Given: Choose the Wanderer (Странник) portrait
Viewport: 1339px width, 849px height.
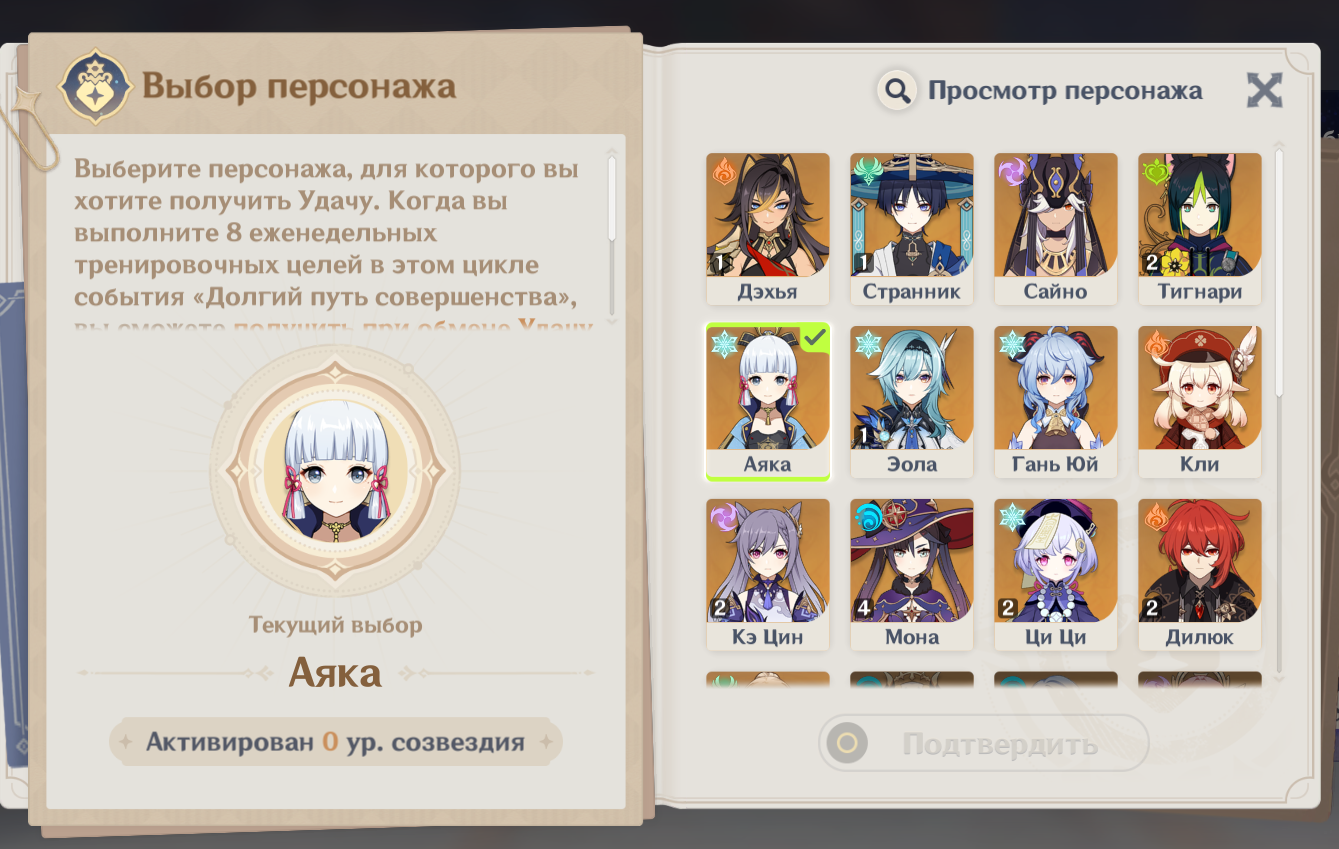Looking at the screenshot, I should (911, 229).
